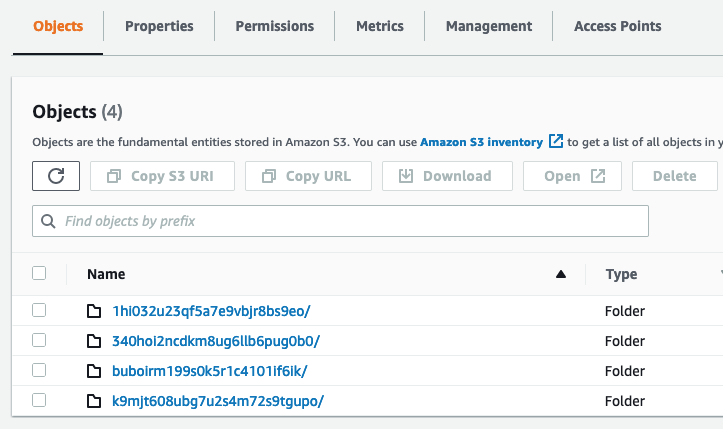Focus the Find objects by prefix field
This screenshot has width=723, height=429.
(x=350, y=221)
